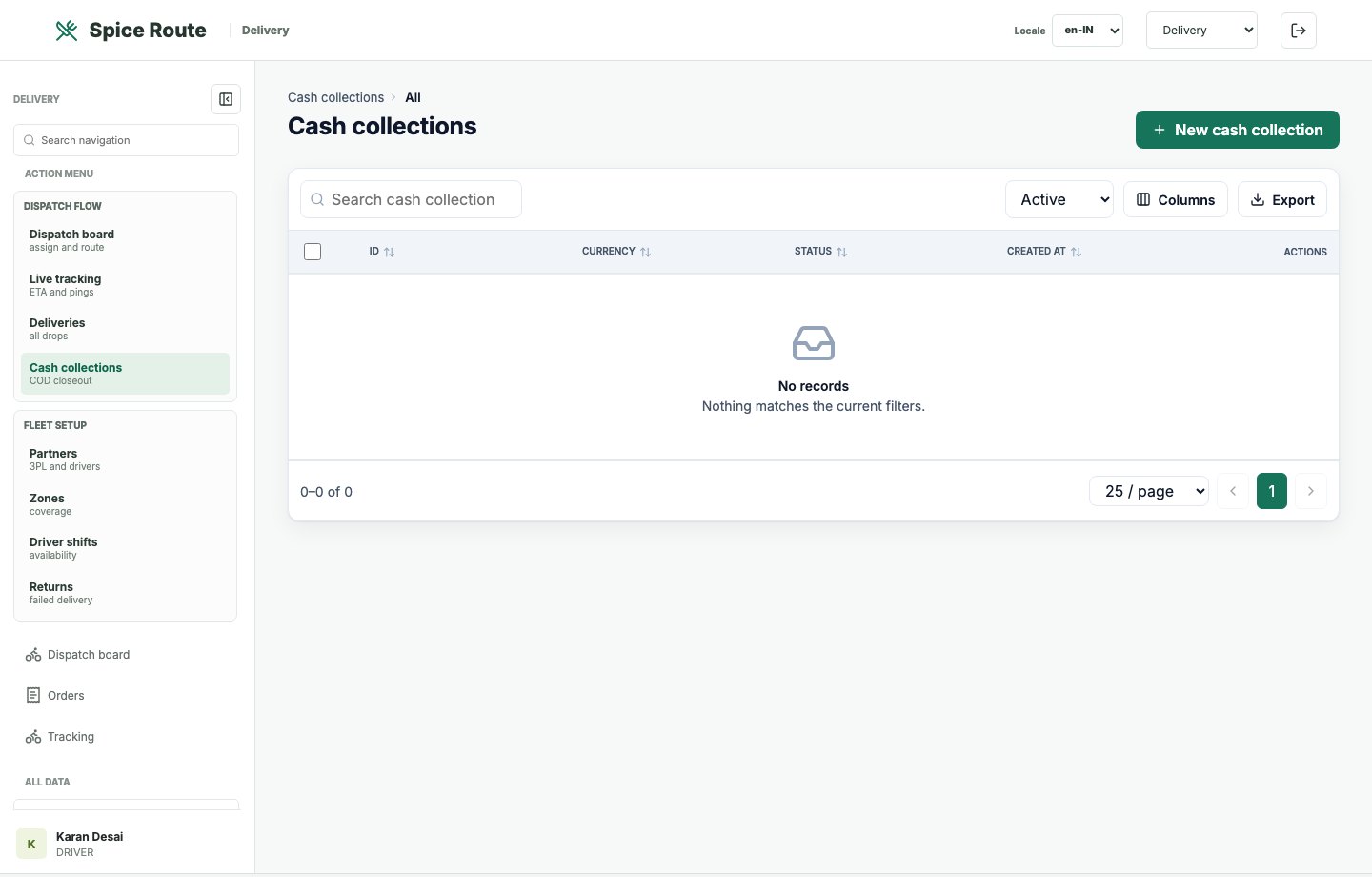Viewport: 1372px width, 877px height.
Task: Open the 25 / page size dropdown
Action: point(1149,491)
